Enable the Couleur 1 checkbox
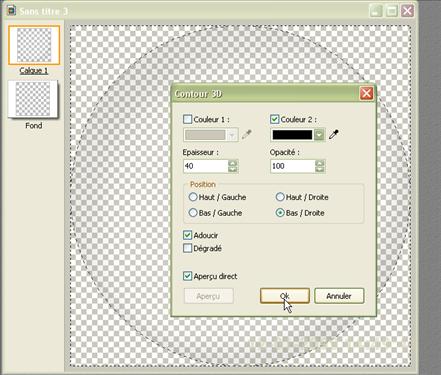Viewport: 441px width, 375px height. [188, 119]
